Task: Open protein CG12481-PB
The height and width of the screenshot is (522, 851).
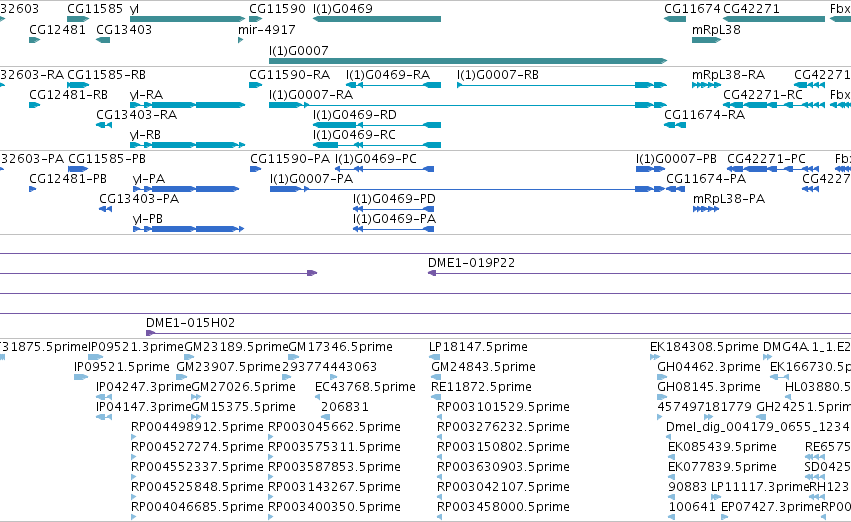Action: pyautogui.click(x=68, y=179)
